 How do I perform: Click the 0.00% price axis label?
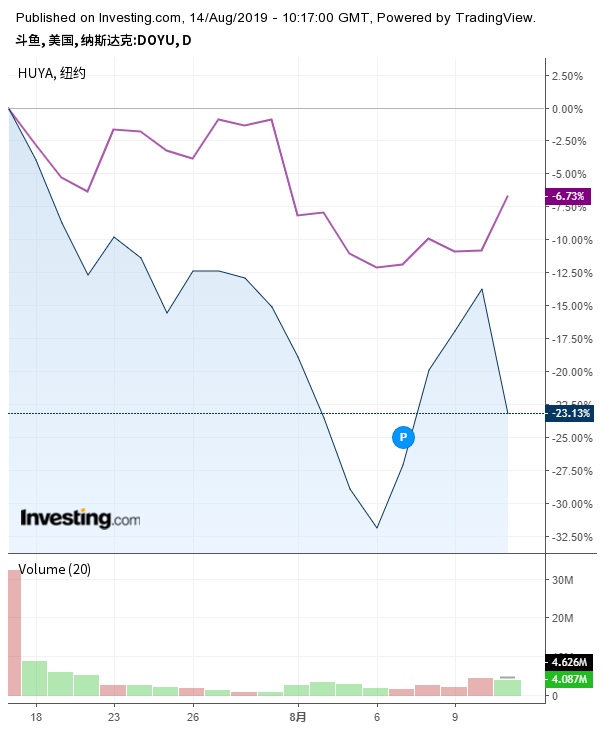pos(565,109)
